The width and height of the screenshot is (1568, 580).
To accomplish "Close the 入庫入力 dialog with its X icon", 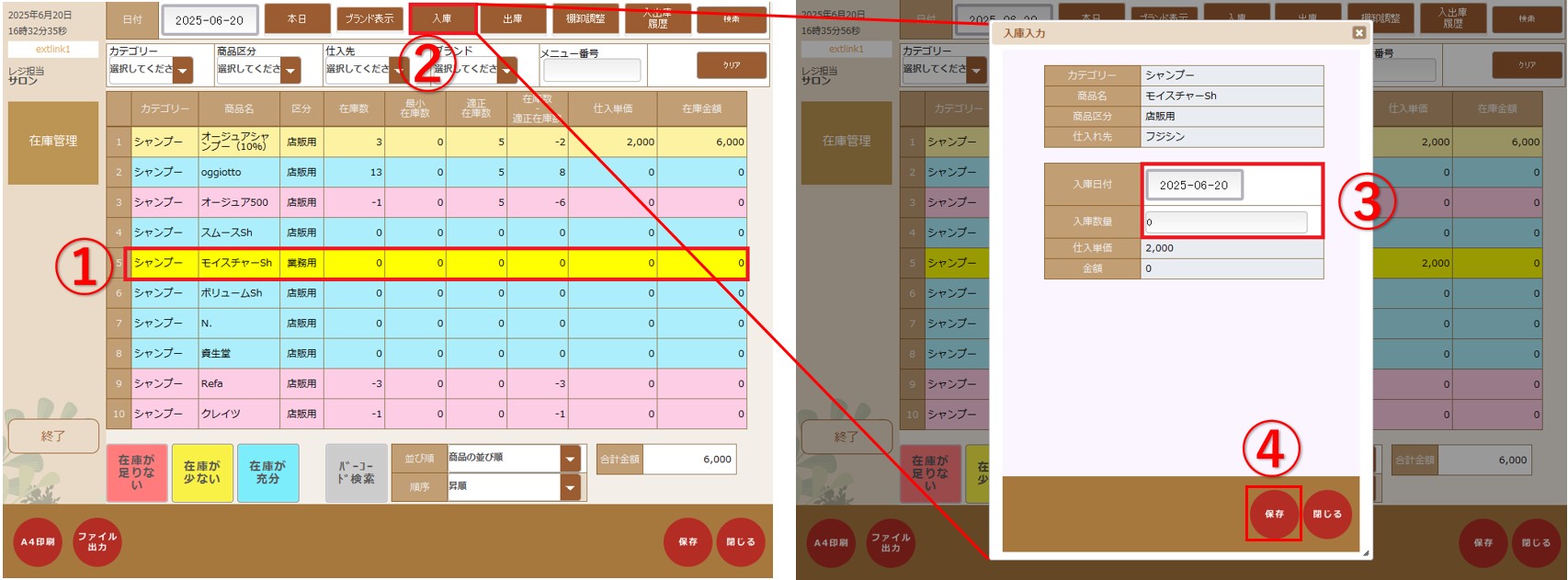I will pyautogui.click(x=1358, y=33).
